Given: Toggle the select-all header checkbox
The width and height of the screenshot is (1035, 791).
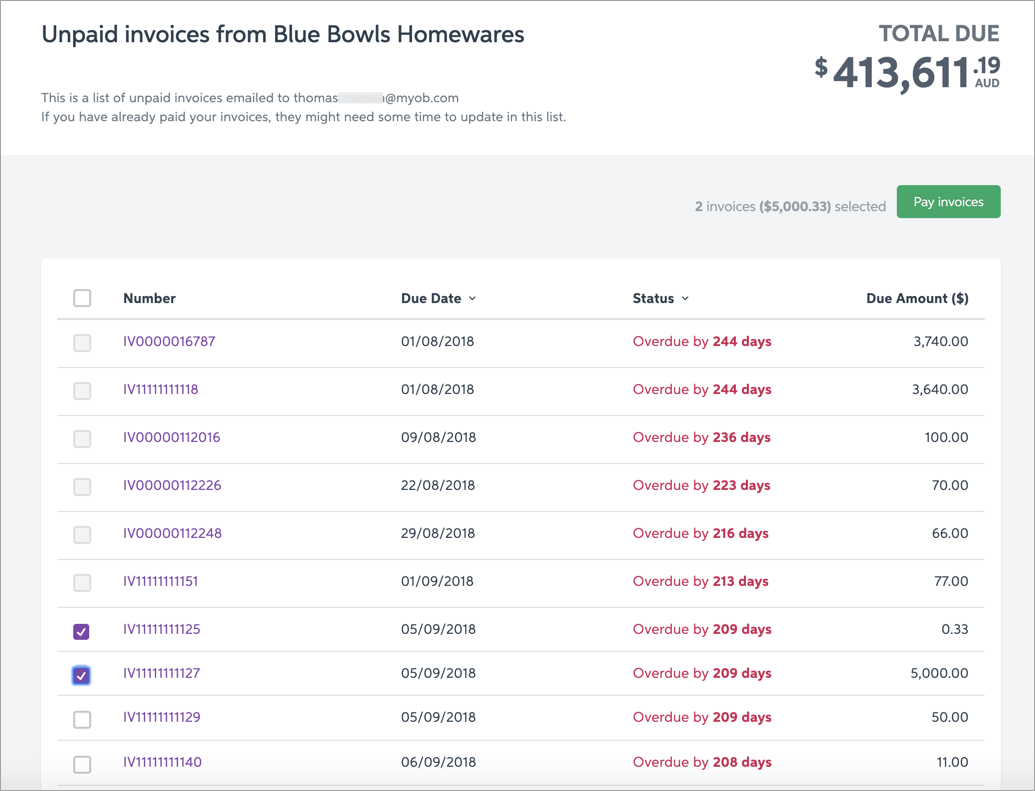Looking at the screenshot, I should (82, 298).
